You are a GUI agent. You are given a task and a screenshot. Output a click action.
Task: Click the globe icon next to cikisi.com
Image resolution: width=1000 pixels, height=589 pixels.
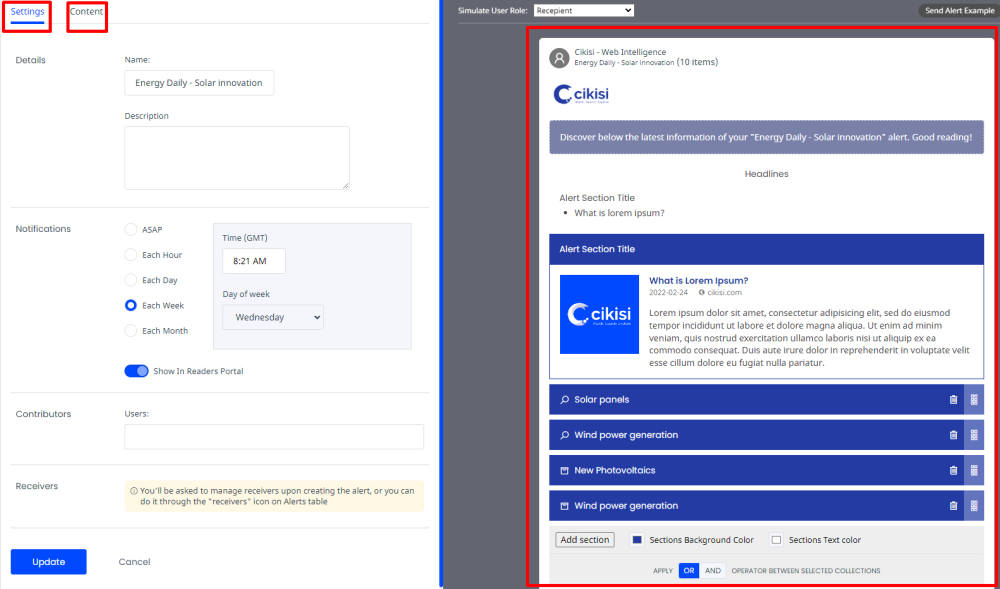coord(702,293)
